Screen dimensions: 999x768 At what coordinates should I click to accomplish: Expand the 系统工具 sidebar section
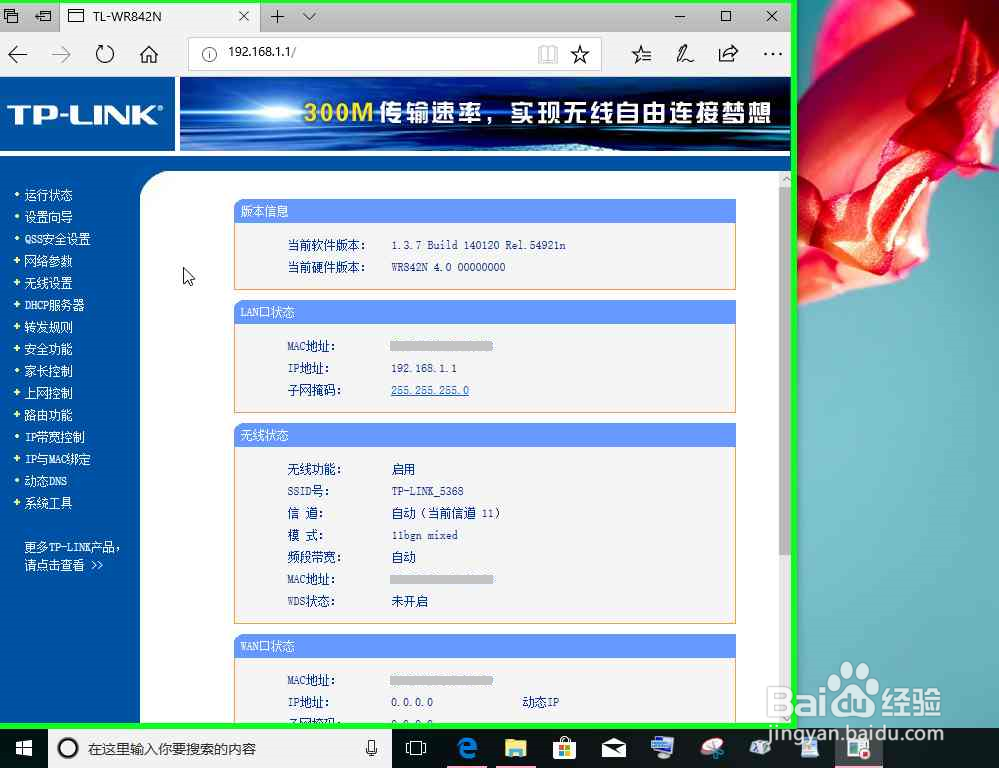click(46, 503)
